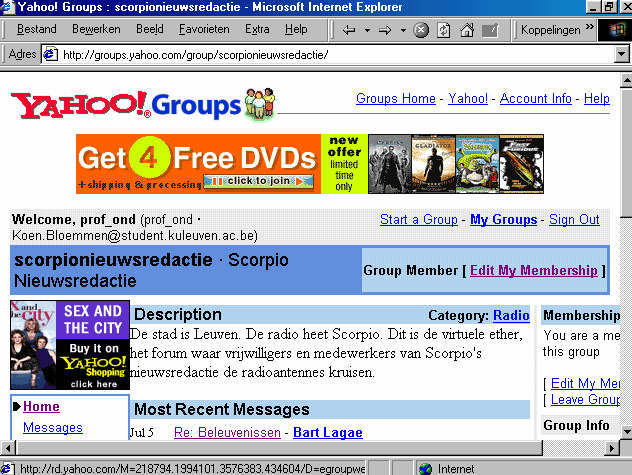Click the Back arrow toolbar icon
632x475 pixels.
[x=349, y=30]
